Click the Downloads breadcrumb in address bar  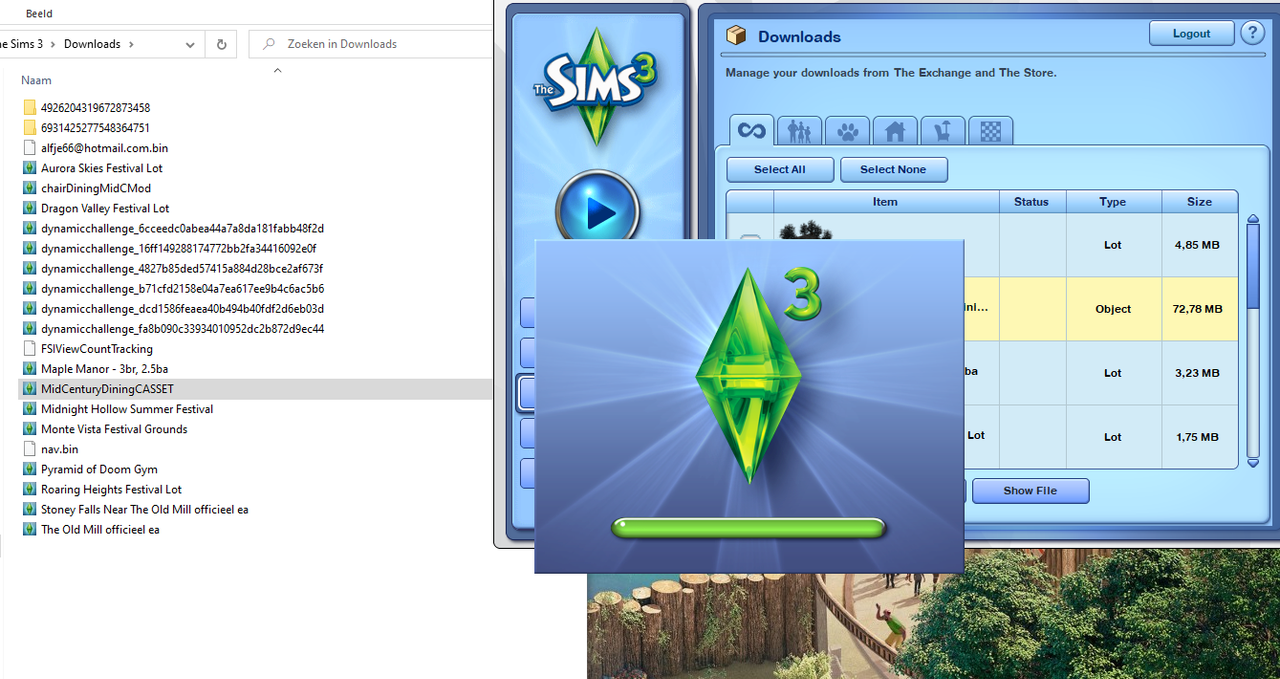[92, 44]
